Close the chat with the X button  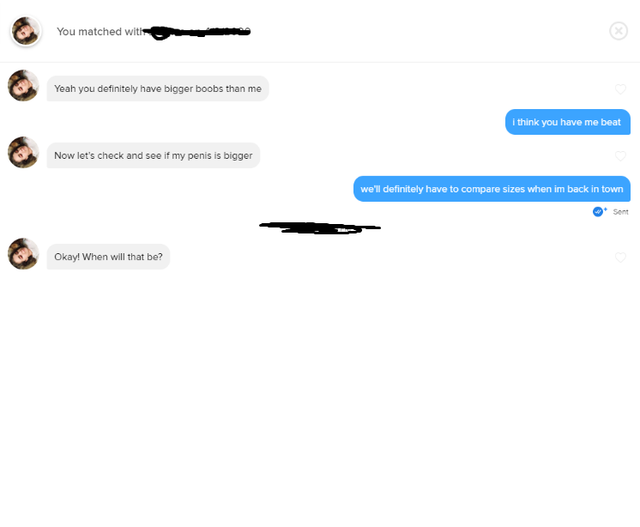619,31
